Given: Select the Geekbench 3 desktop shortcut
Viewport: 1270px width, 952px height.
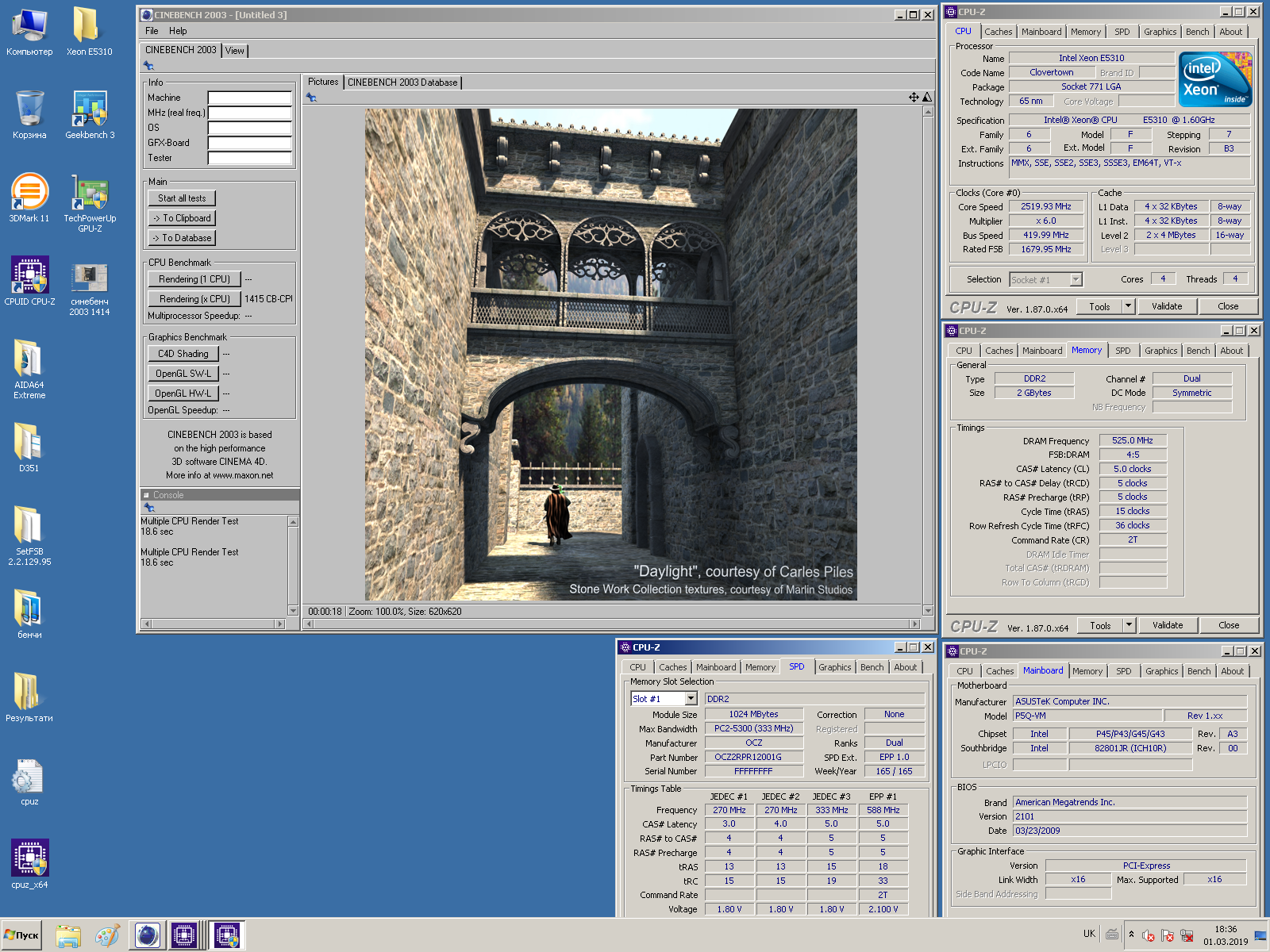Looking at the screenshot, I should point(90,116).
